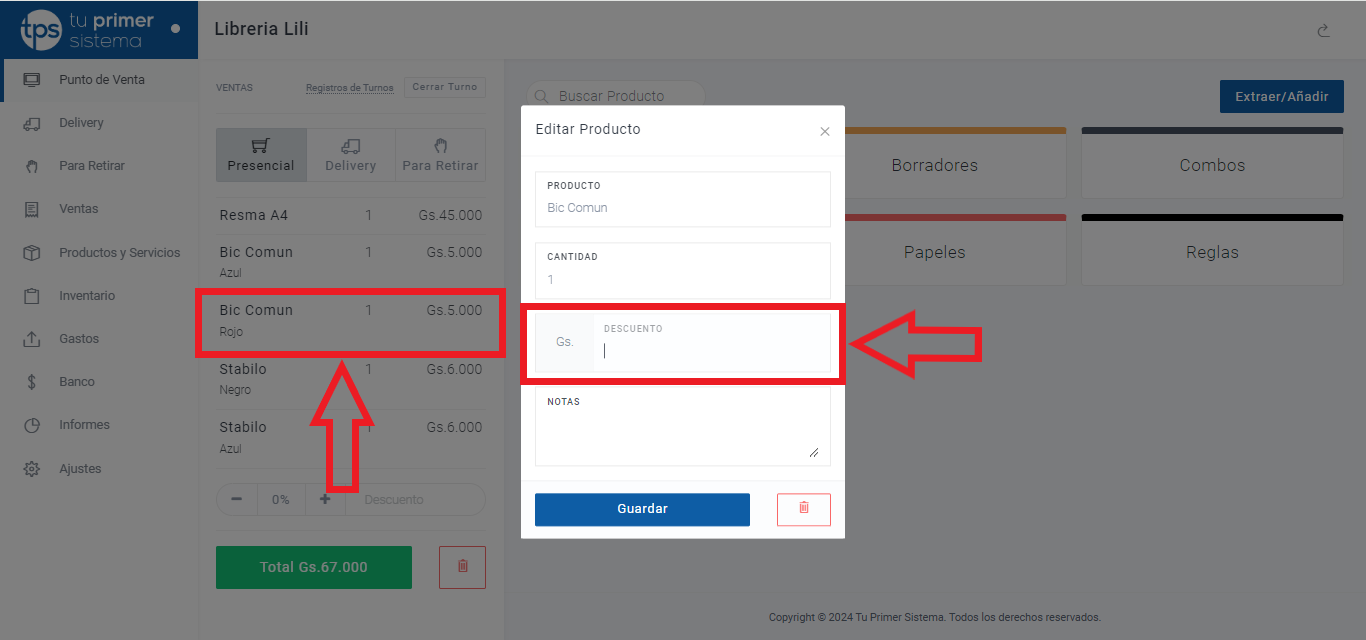This screenshot has width=1366, height=640.
Task: Click the red trash icon in dialog
Action: (x=803, y=509)
